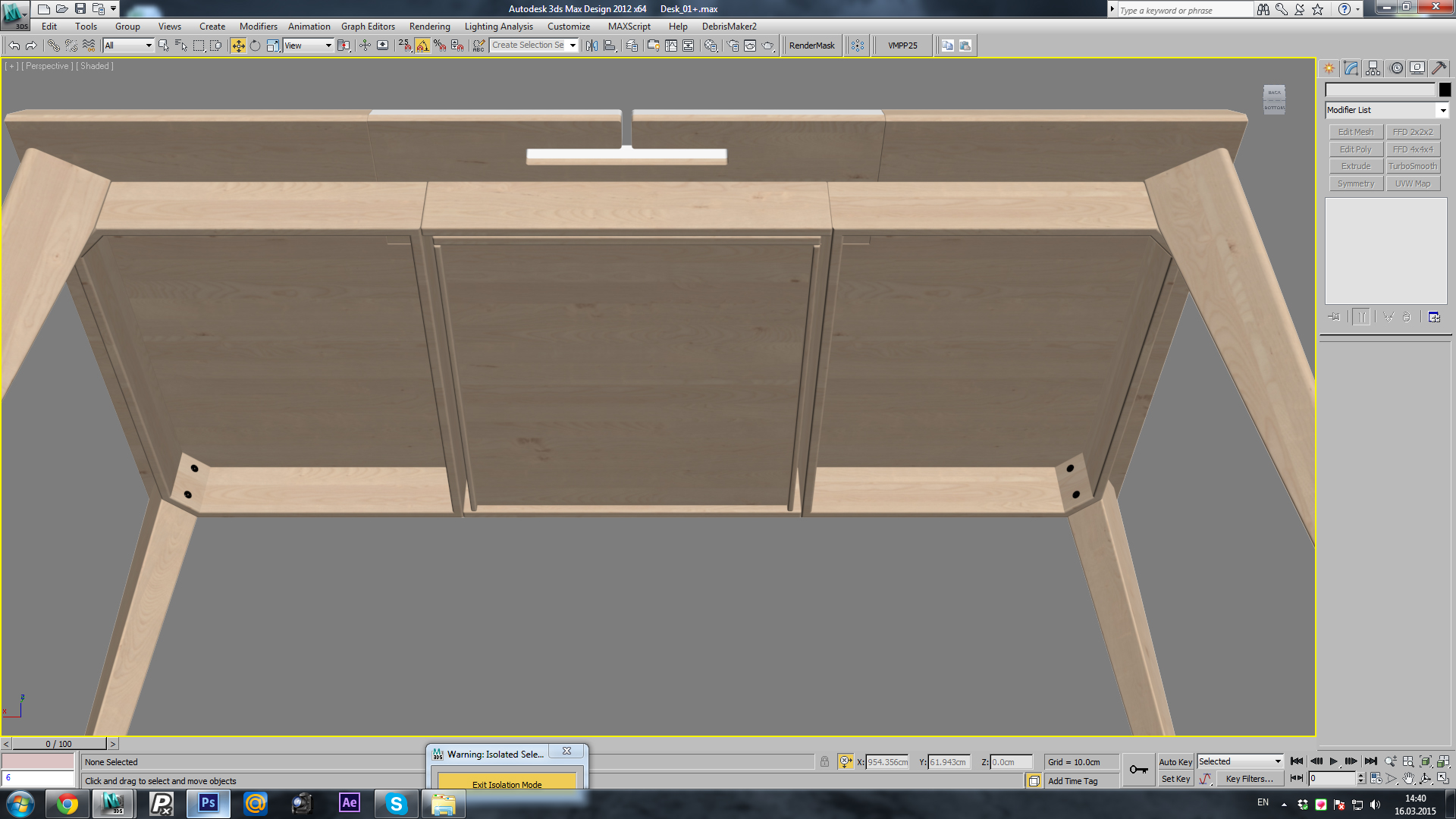Toggle the Selection Lock padlock
Screen dimensions: 1456x819
(x=824, y=761)
